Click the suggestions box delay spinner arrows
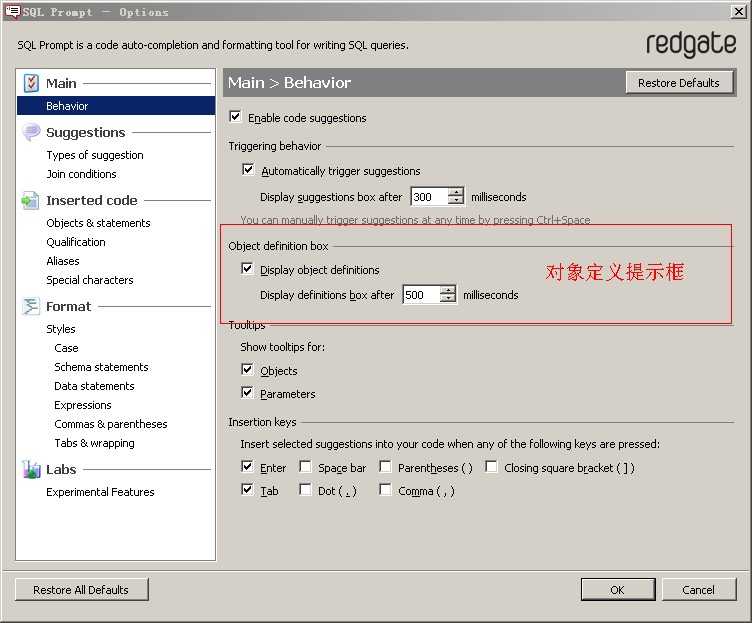The image size is (752, 623). (456, 196)
